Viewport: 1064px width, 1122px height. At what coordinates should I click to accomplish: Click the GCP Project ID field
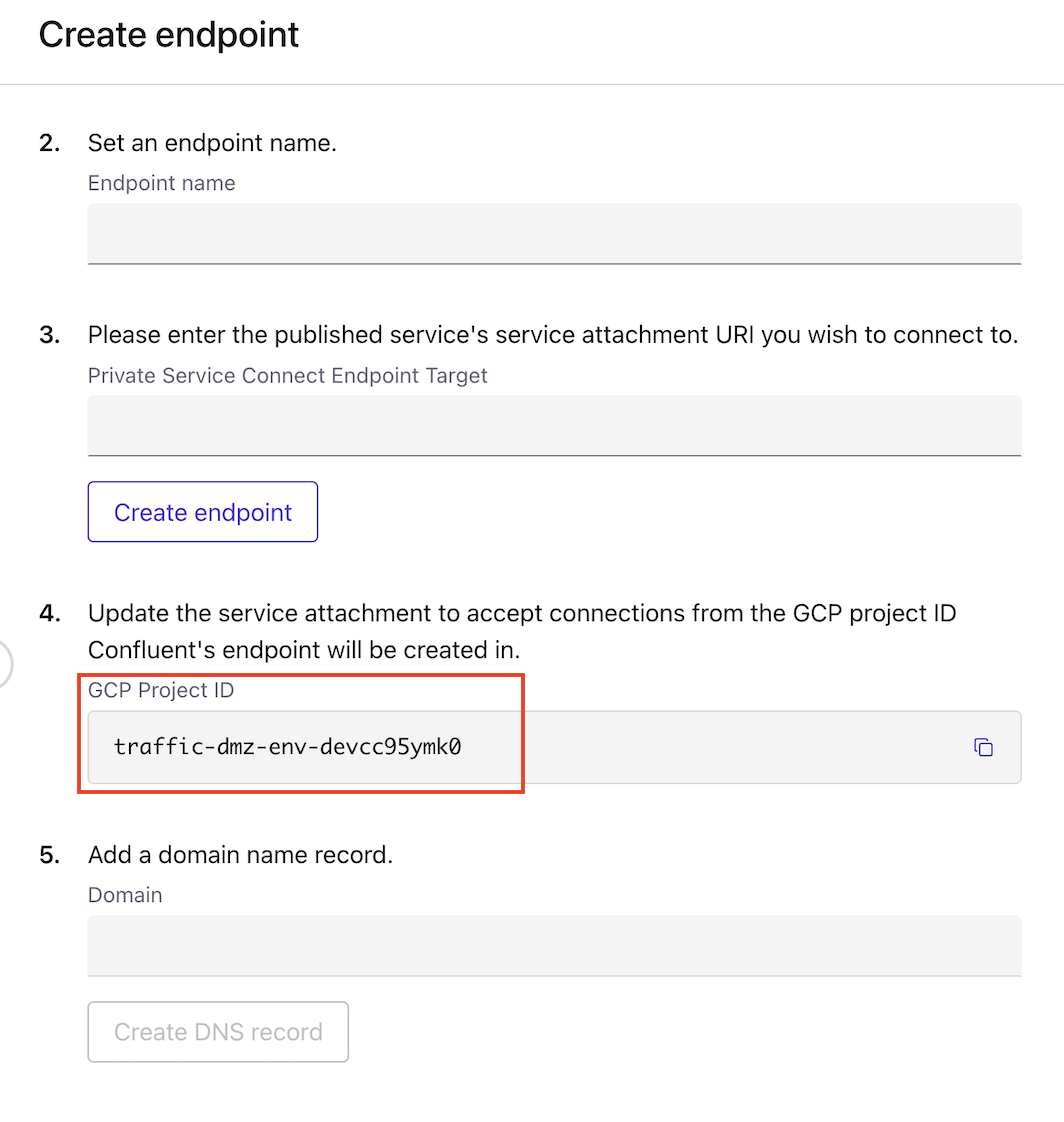(554, 747)
